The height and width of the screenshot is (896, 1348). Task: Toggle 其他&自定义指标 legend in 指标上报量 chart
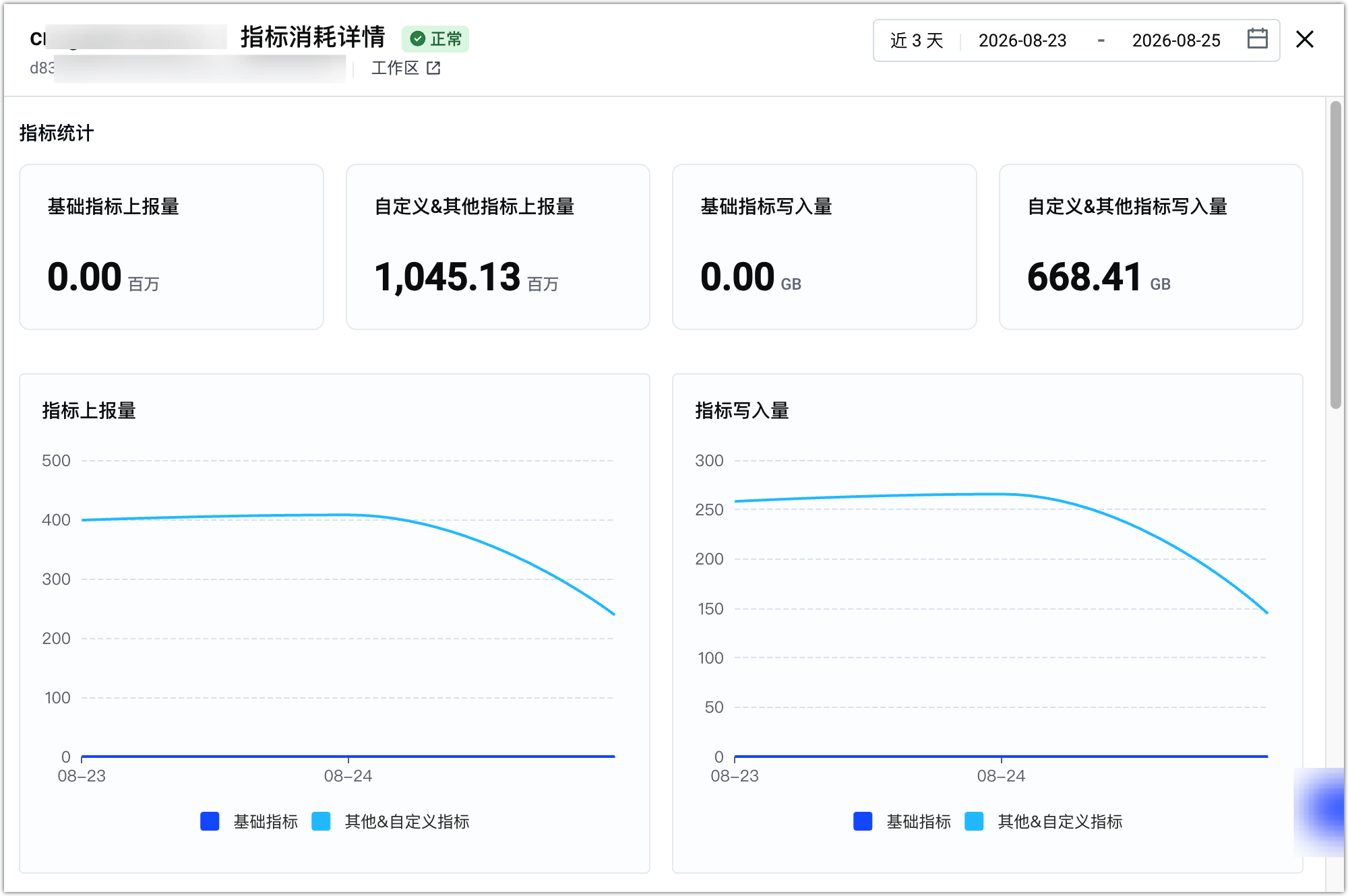391,821
